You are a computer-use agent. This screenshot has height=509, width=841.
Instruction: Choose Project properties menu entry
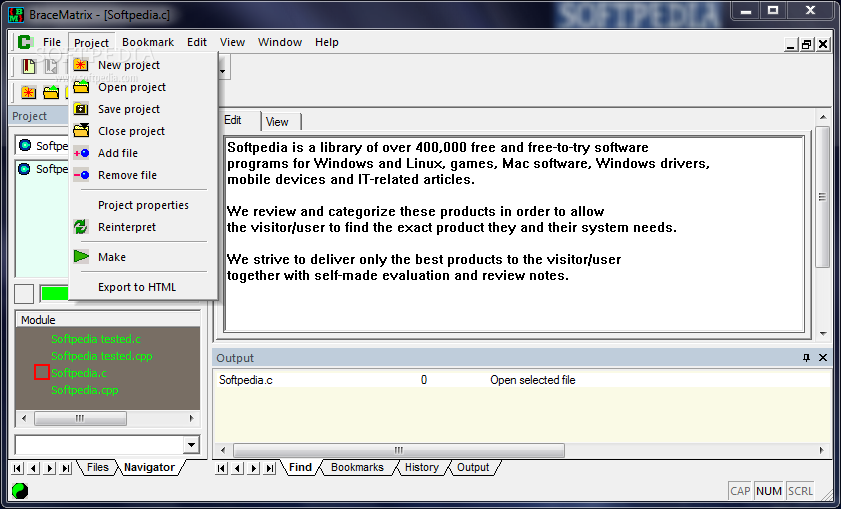143,205
